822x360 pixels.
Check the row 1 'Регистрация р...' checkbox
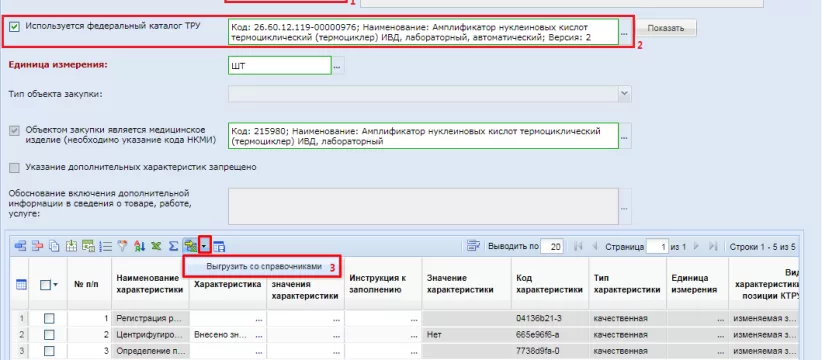tap(49, 319)
